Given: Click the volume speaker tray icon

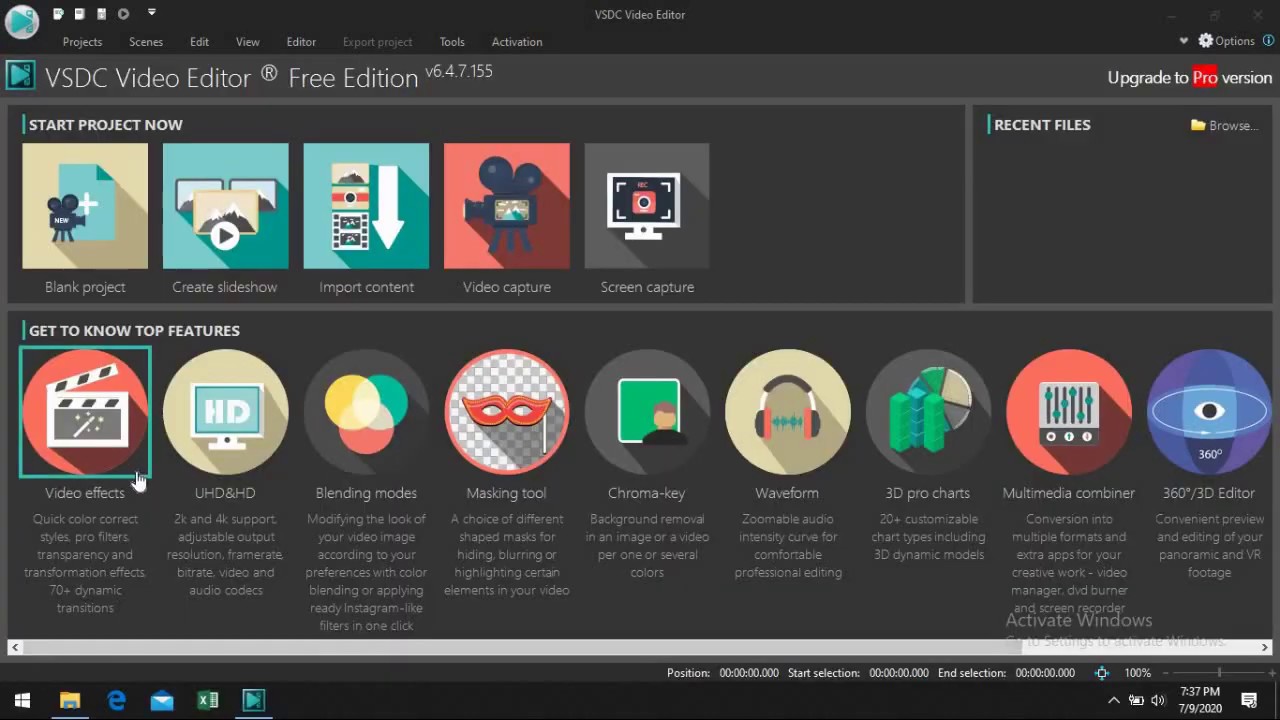Looking at the screenshot, I should click(1159, 701).
